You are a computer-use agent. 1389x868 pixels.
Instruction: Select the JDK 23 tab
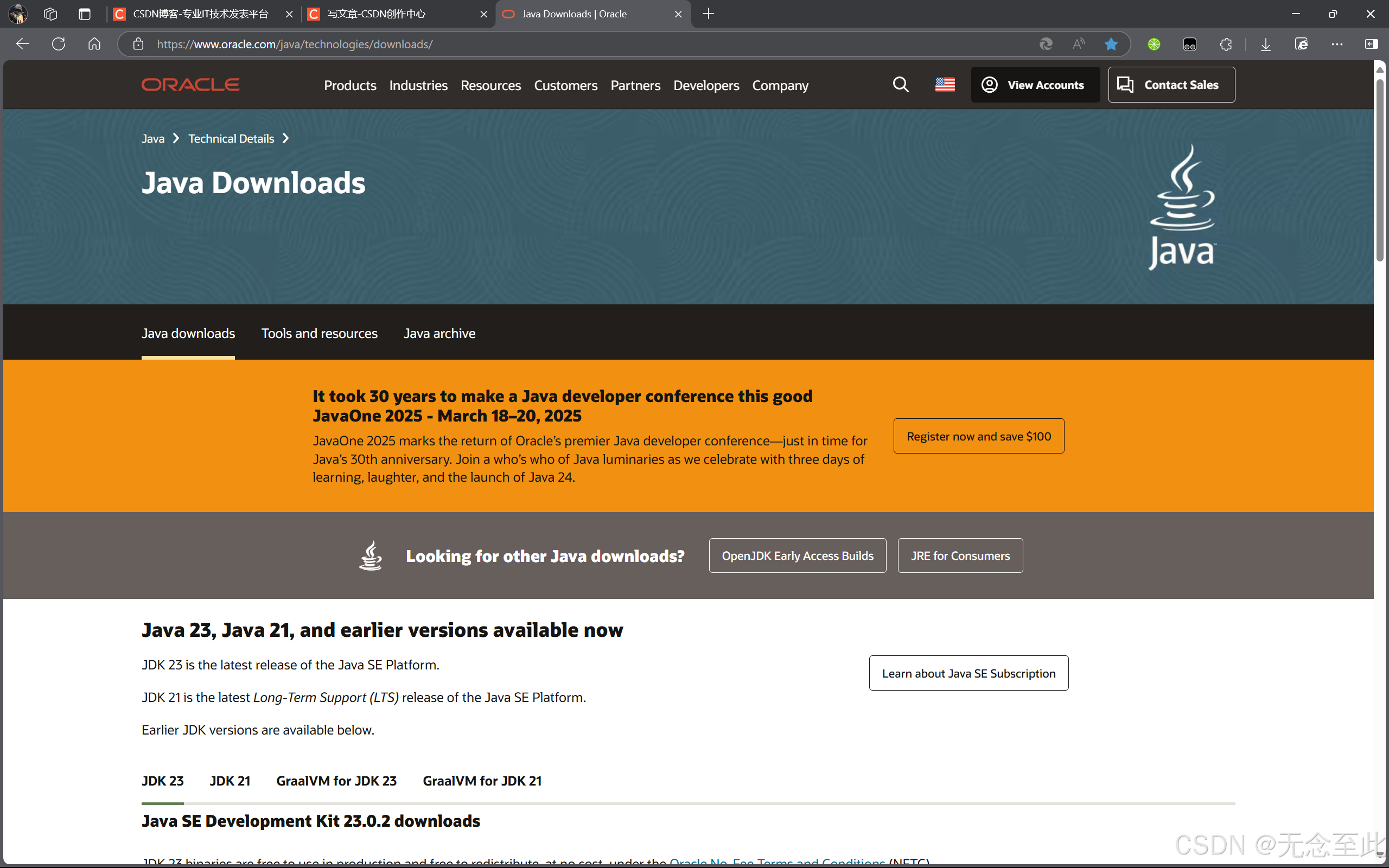(162, 781)
